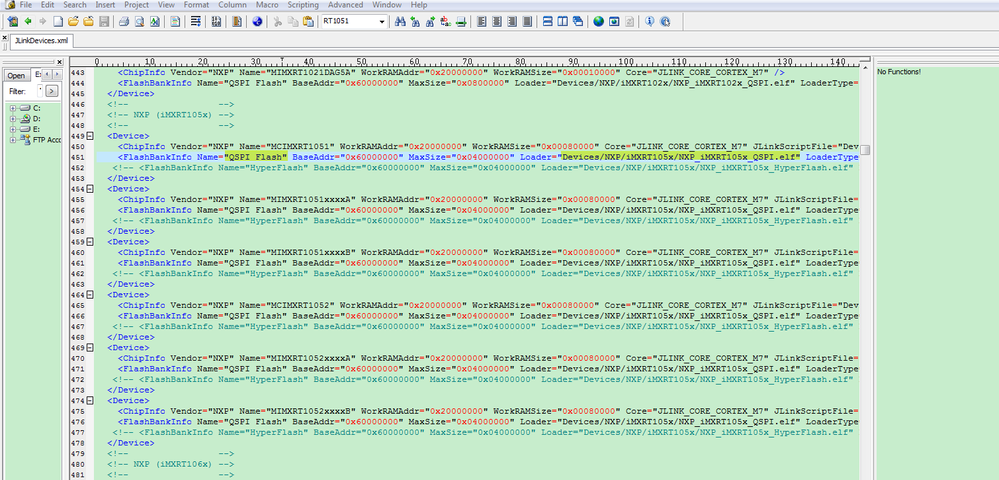The width and height of the screenshot is (999, 480).
Task: Switch to the Open tab in file panel
Action: 16,75
